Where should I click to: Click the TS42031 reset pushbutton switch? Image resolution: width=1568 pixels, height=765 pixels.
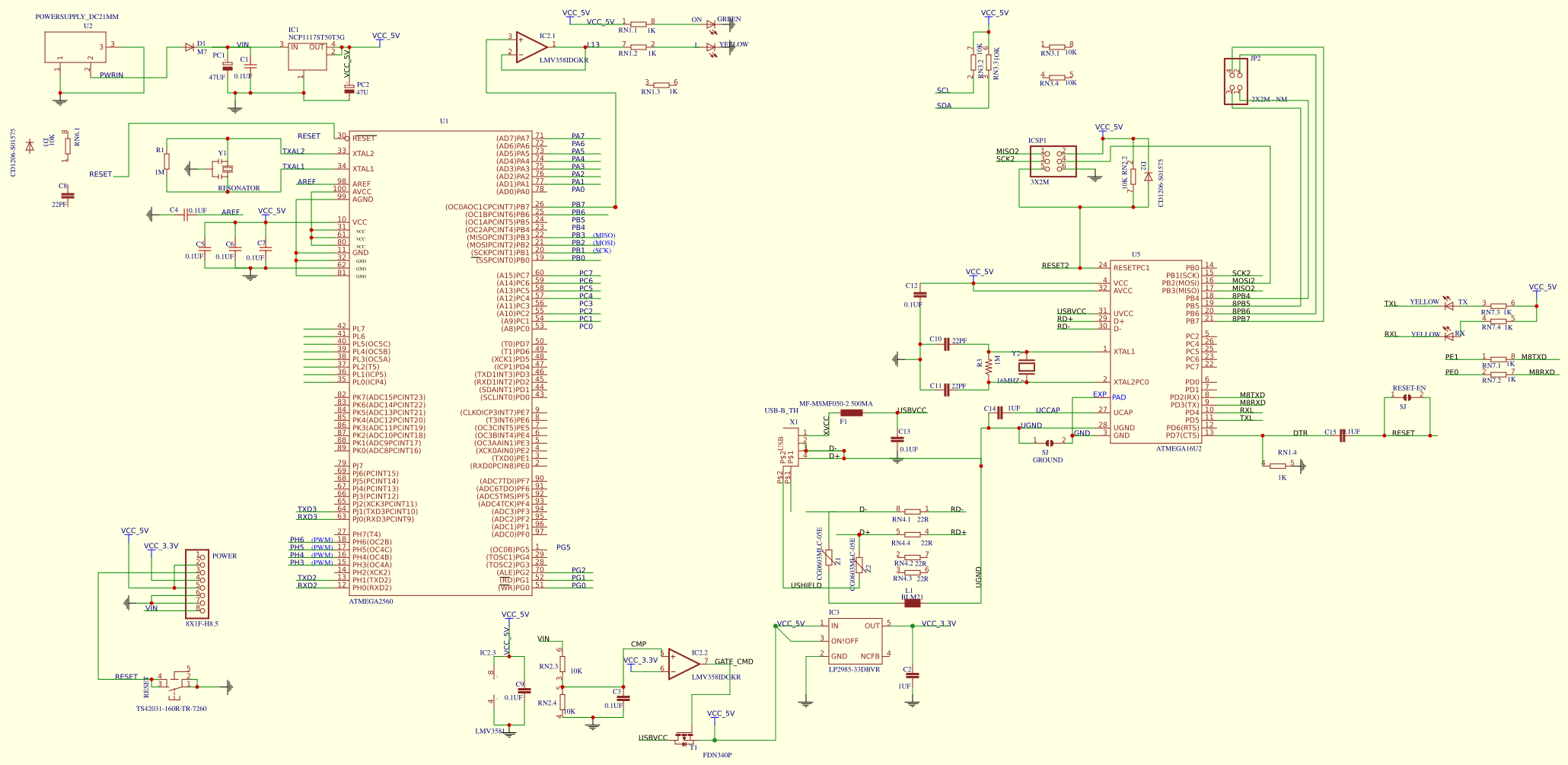click(x=177, y=684)
